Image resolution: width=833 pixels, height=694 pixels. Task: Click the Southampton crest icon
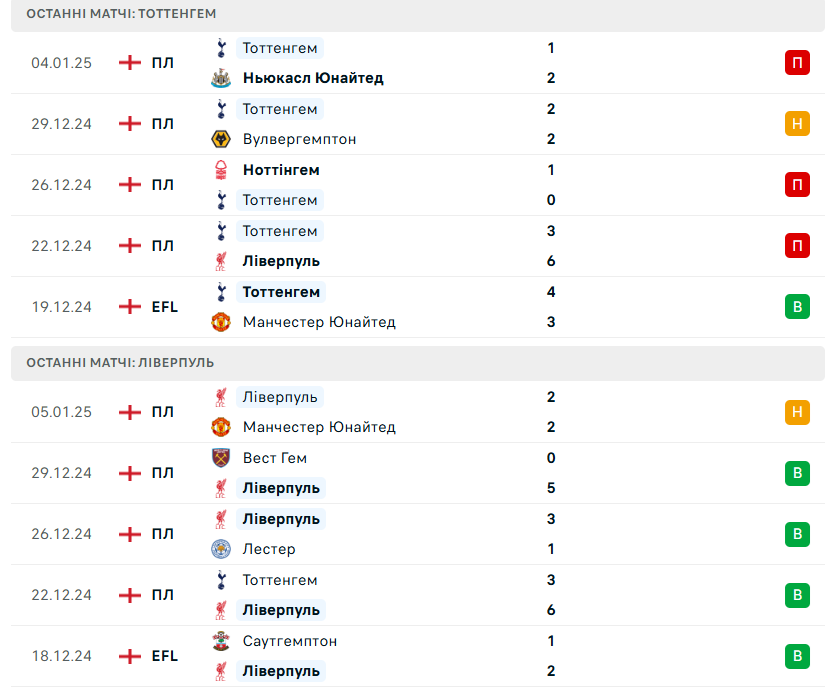click(221, 641)
